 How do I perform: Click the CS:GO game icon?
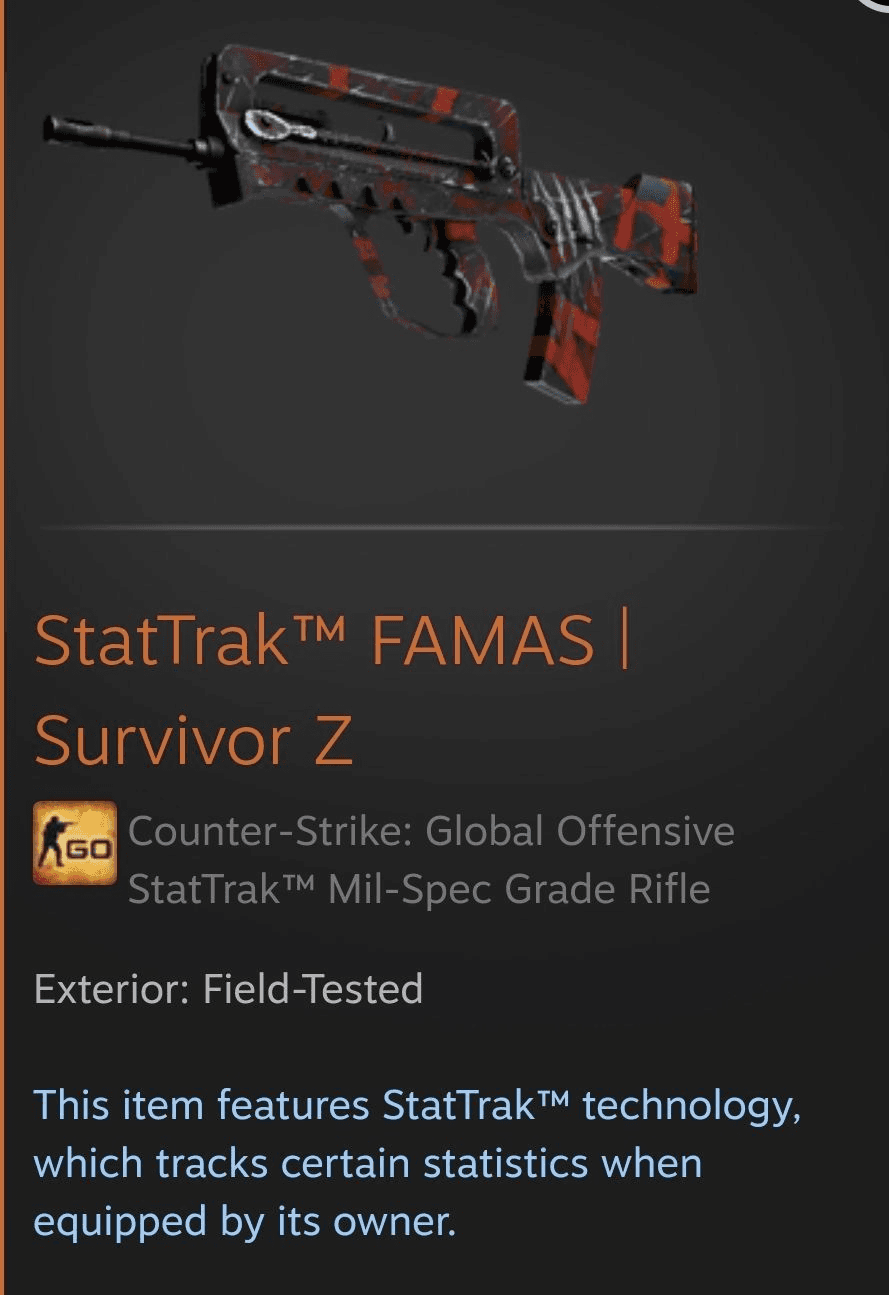pyautogui.click(x=75, y=843)
